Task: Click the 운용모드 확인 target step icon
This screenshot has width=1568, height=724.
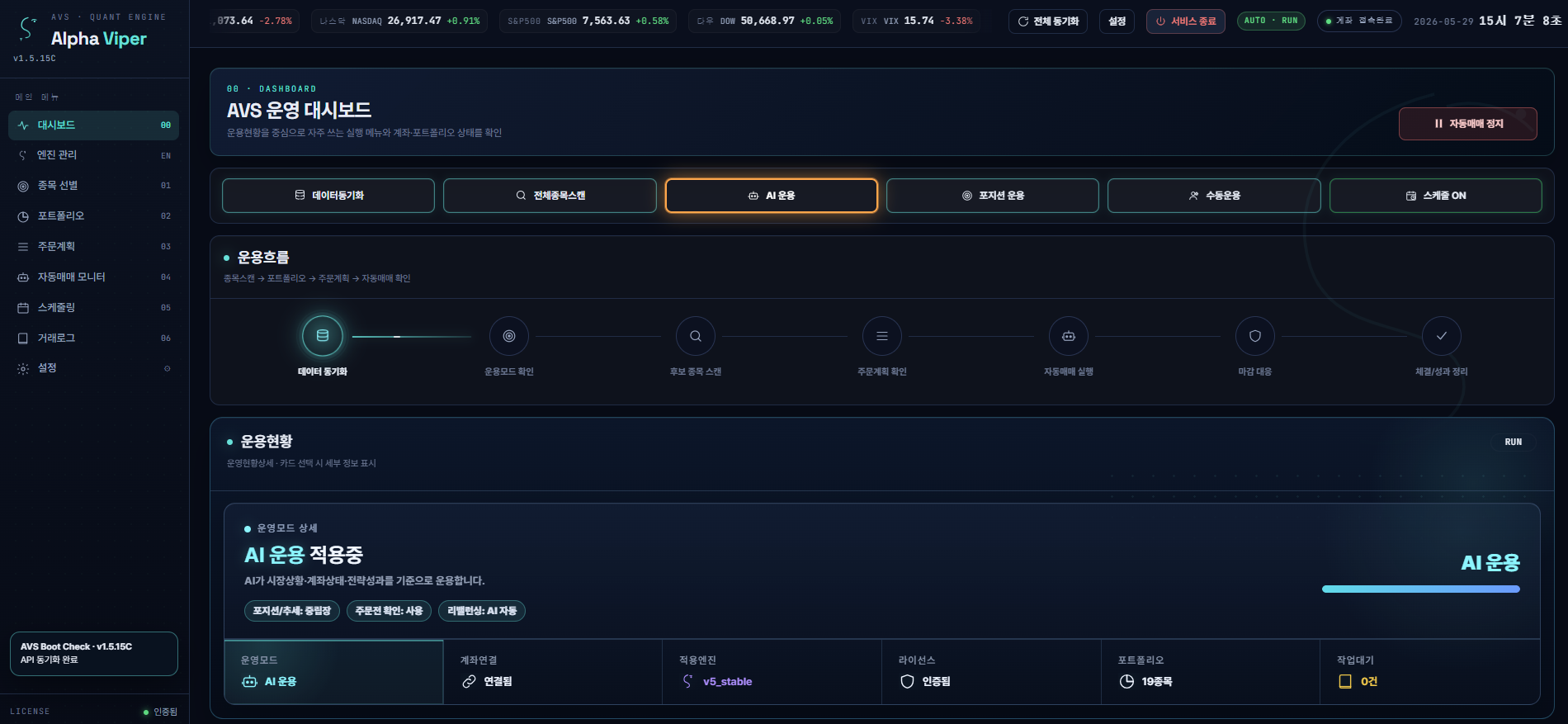Action: point(509,336)
